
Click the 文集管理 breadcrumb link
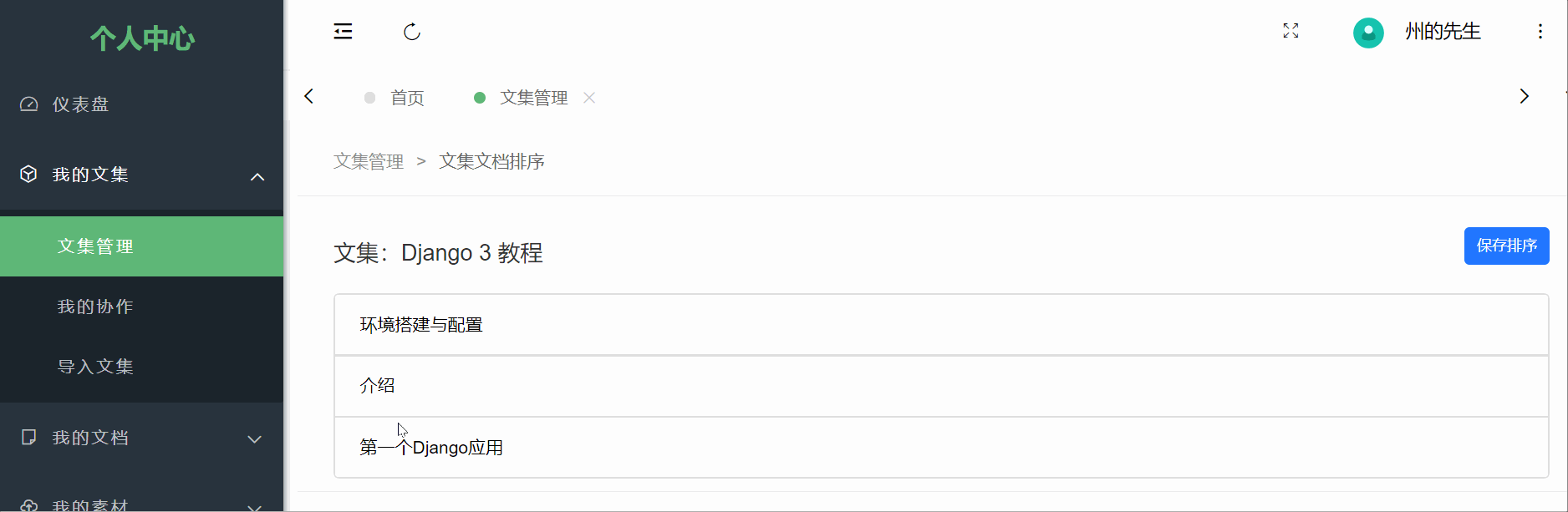[x=369, y=161]
